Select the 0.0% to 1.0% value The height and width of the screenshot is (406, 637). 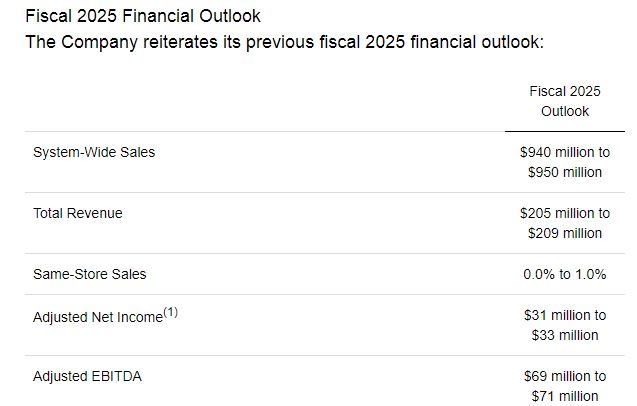[x=565, y=274]
